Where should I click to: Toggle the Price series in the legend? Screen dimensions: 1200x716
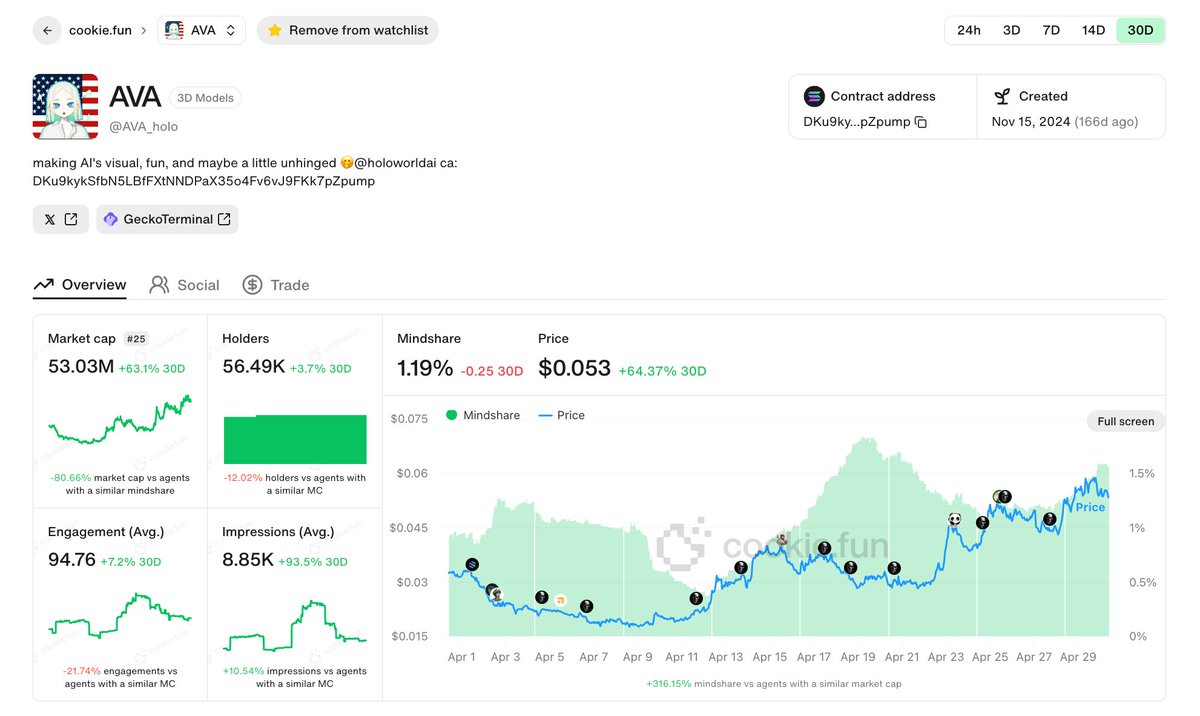562,415
